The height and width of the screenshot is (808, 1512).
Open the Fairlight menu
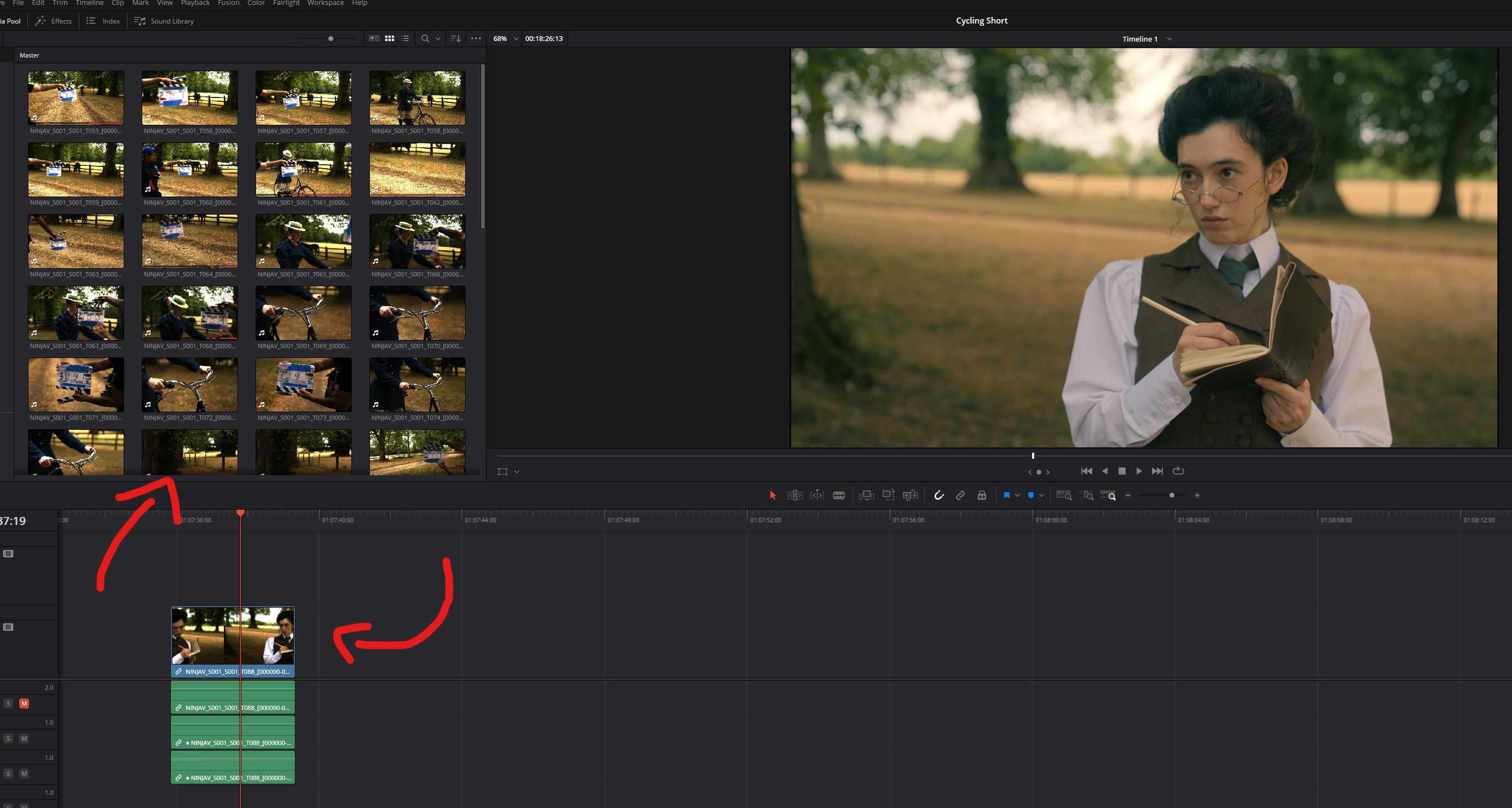pos(286,3)
